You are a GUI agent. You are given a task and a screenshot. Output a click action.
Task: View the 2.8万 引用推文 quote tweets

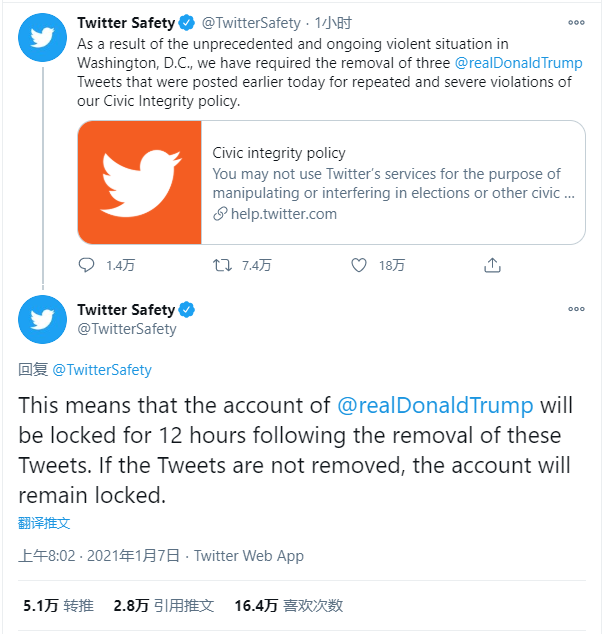pyautogui.click(x=164, y=605)
